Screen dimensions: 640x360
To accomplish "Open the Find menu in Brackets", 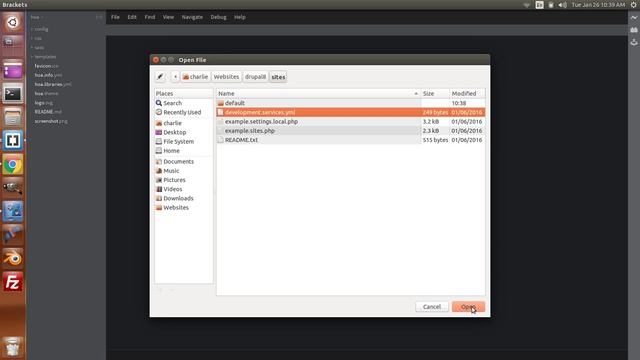I will pos(150,17).
